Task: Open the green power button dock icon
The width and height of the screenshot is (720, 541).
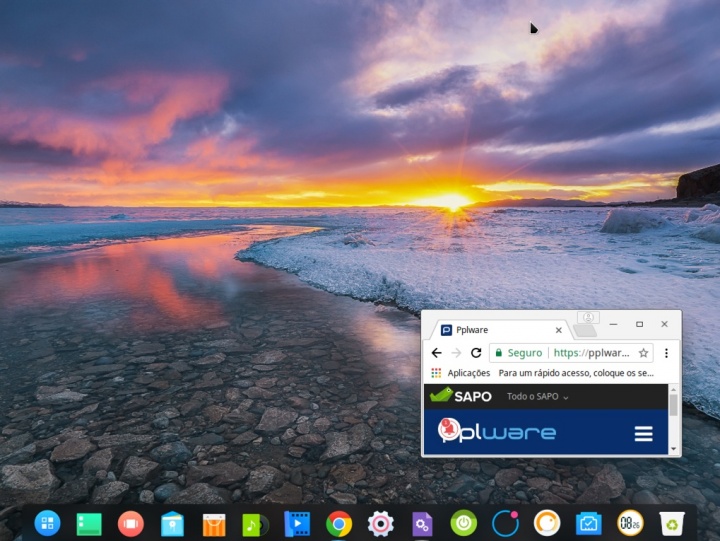Action: [464, 523]
